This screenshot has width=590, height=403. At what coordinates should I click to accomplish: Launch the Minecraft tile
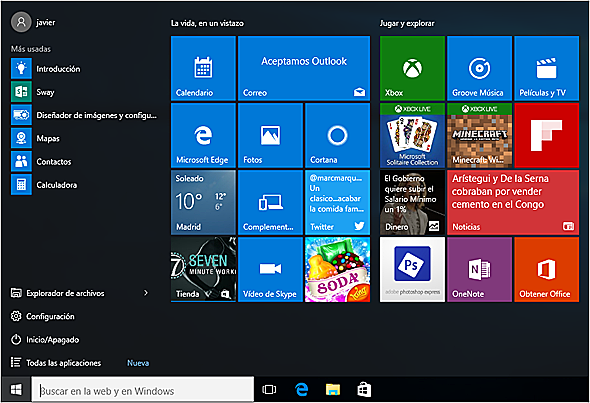[x=479, y=135]
